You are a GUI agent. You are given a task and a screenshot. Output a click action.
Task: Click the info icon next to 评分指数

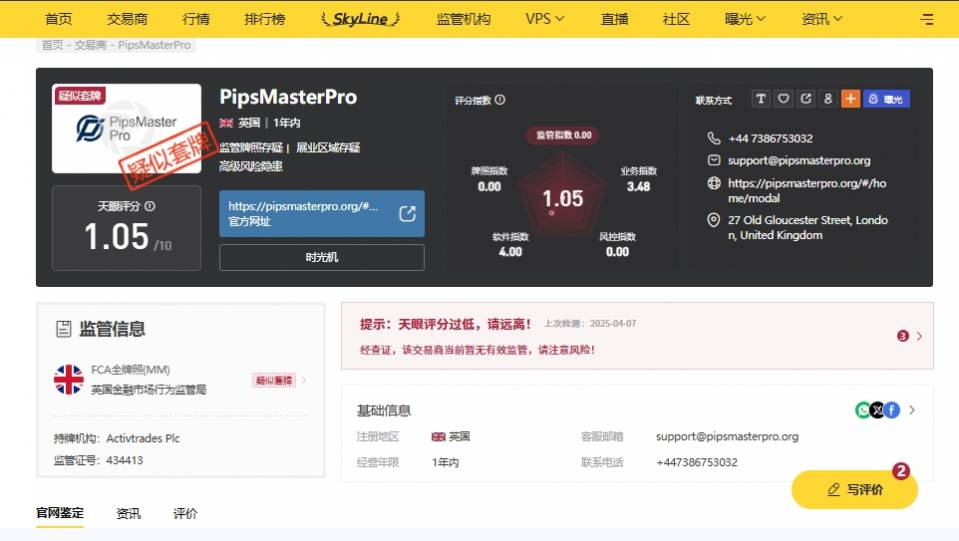[500, 100]
